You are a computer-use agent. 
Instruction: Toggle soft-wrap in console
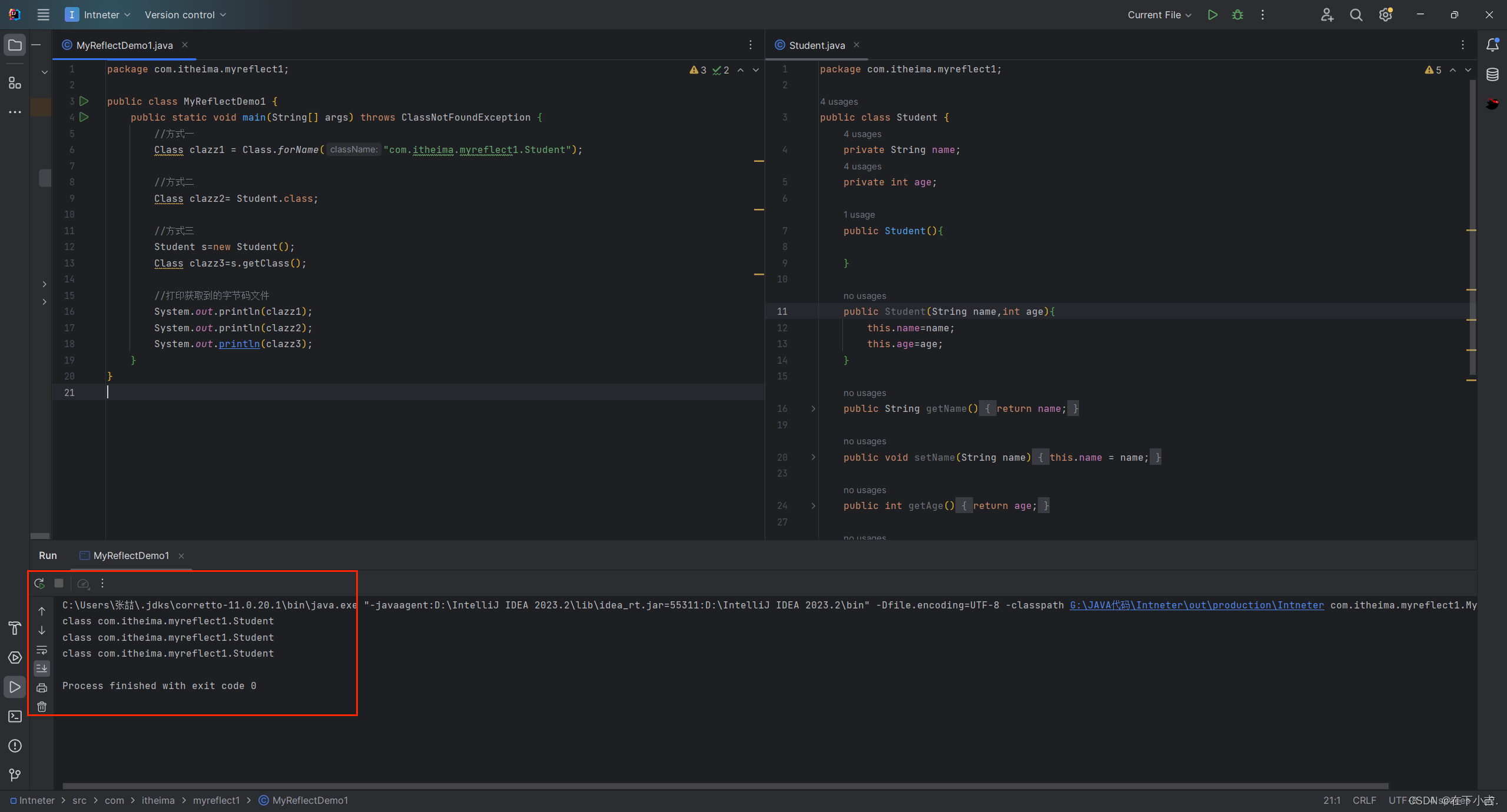(42, 650)
